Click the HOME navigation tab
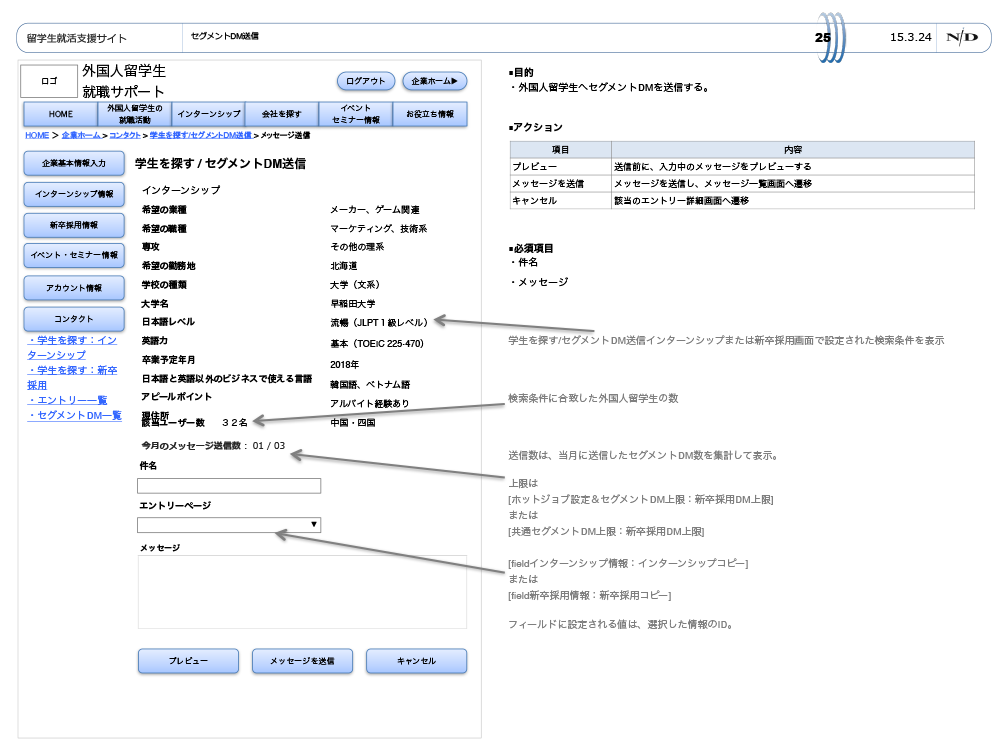The image size is (1008, 756). click(x=60, y=114)
